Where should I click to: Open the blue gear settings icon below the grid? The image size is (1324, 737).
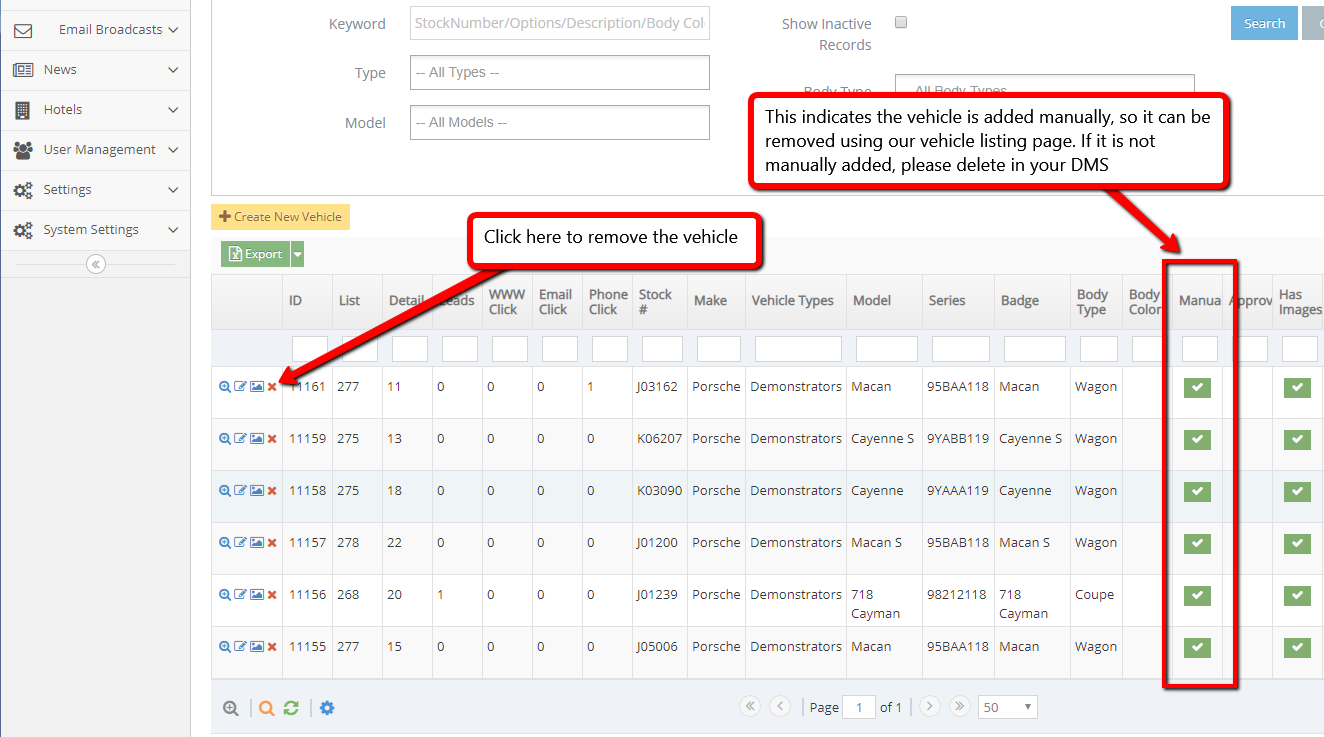(x=327, y=708)
